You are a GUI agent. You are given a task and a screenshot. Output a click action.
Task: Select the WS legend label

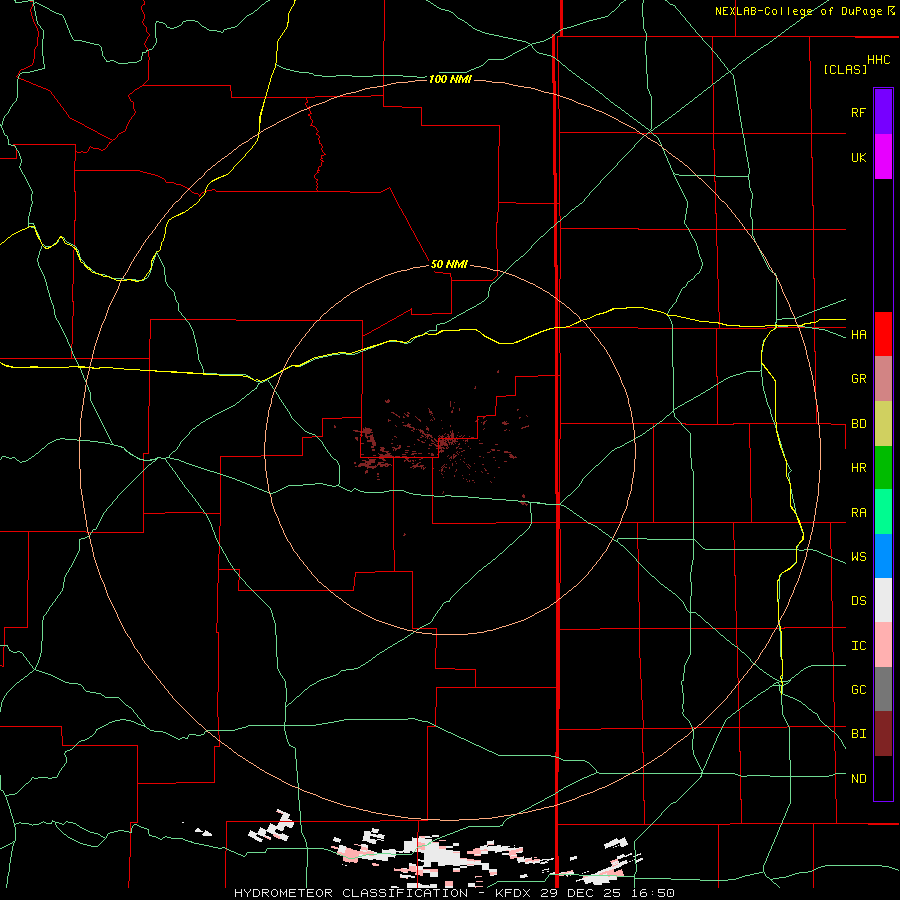point(858,557)
